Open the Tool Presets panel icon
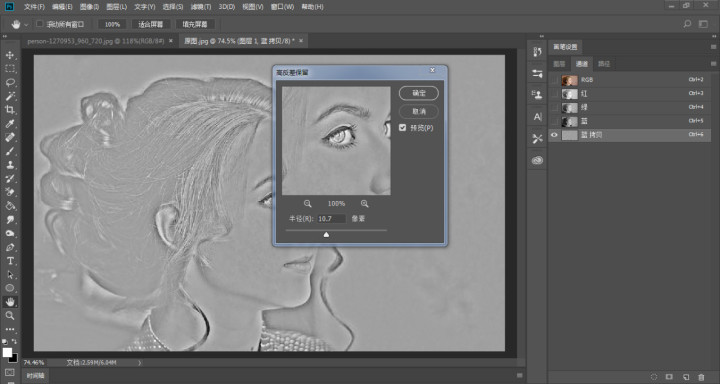 pos(537,139)
